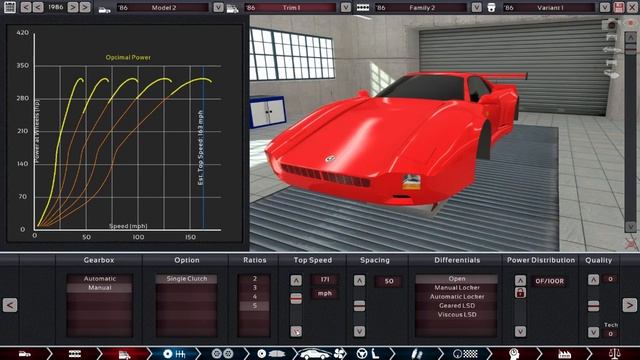The height and width of the screenshot is (360, 640).
Task: Click the Spacing value 50 field
Action: click(389, 281)
